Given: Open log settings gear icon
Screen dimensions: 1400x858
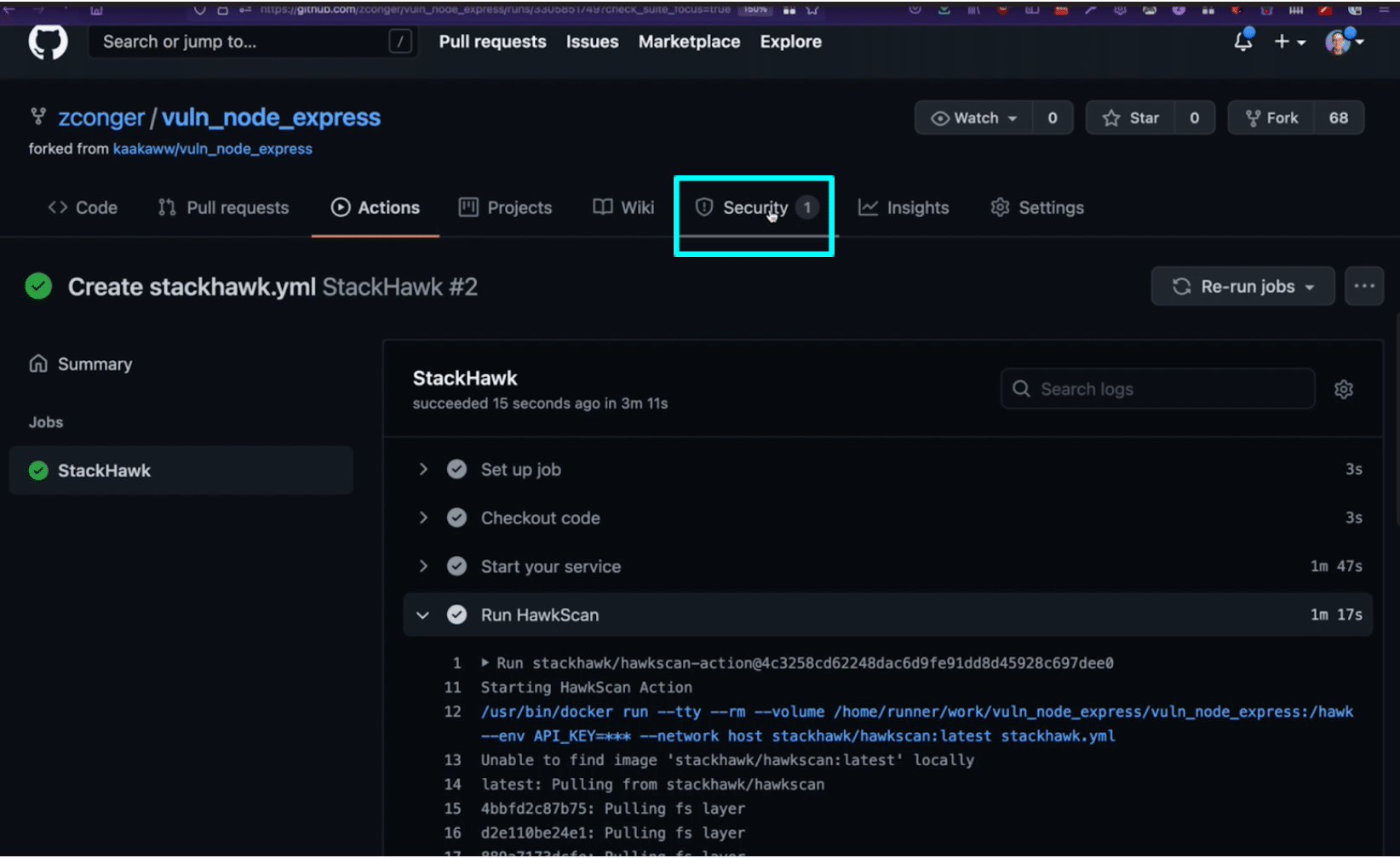Looking at the screenshot, I should (1344, 389).
